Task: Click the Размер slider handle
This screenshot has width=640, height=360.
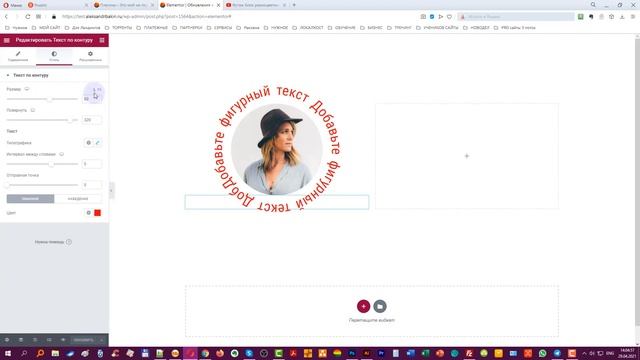Action: [x=49, y=99]
